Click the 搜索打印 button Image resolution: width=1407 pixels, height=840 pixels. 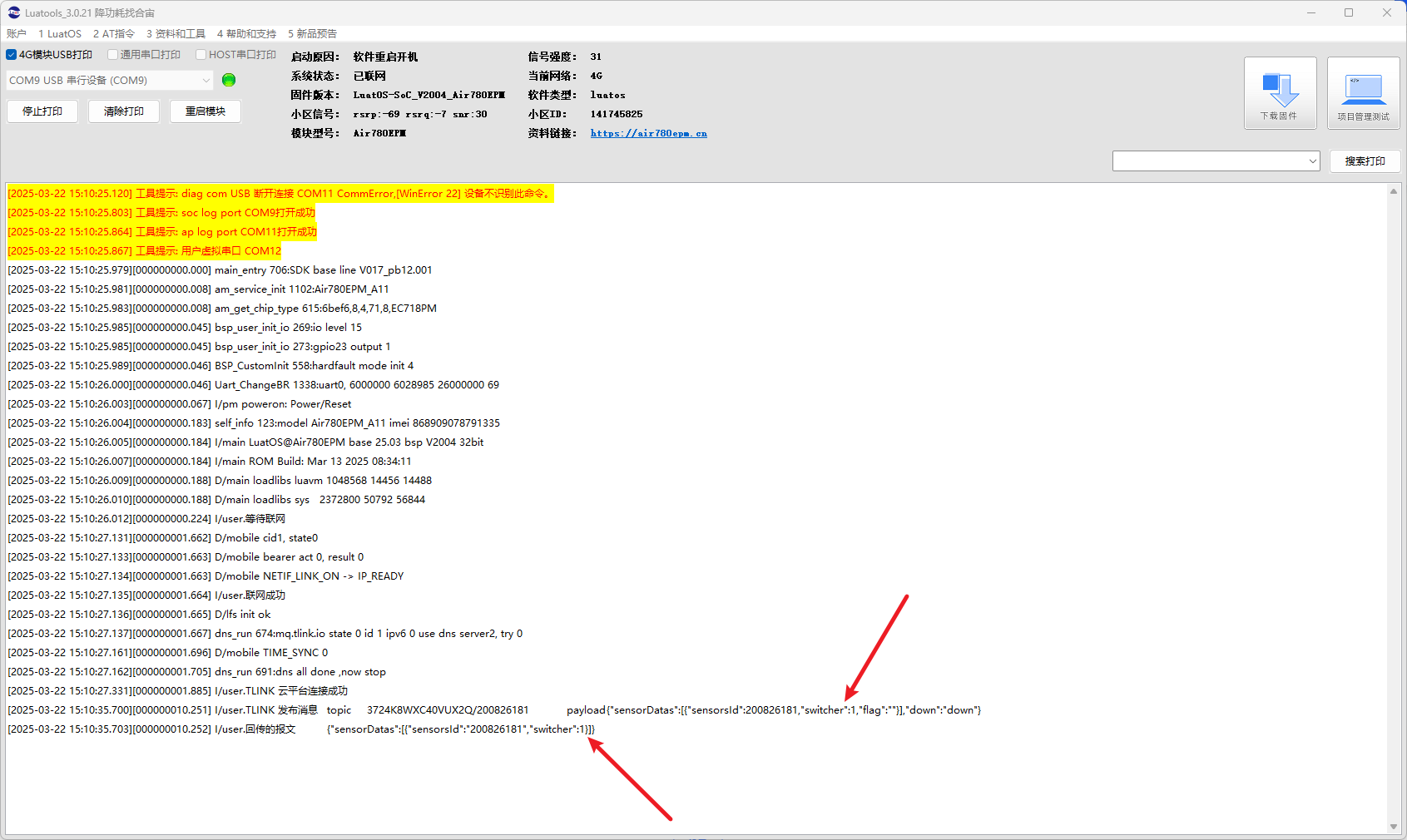pos(1365,161)
